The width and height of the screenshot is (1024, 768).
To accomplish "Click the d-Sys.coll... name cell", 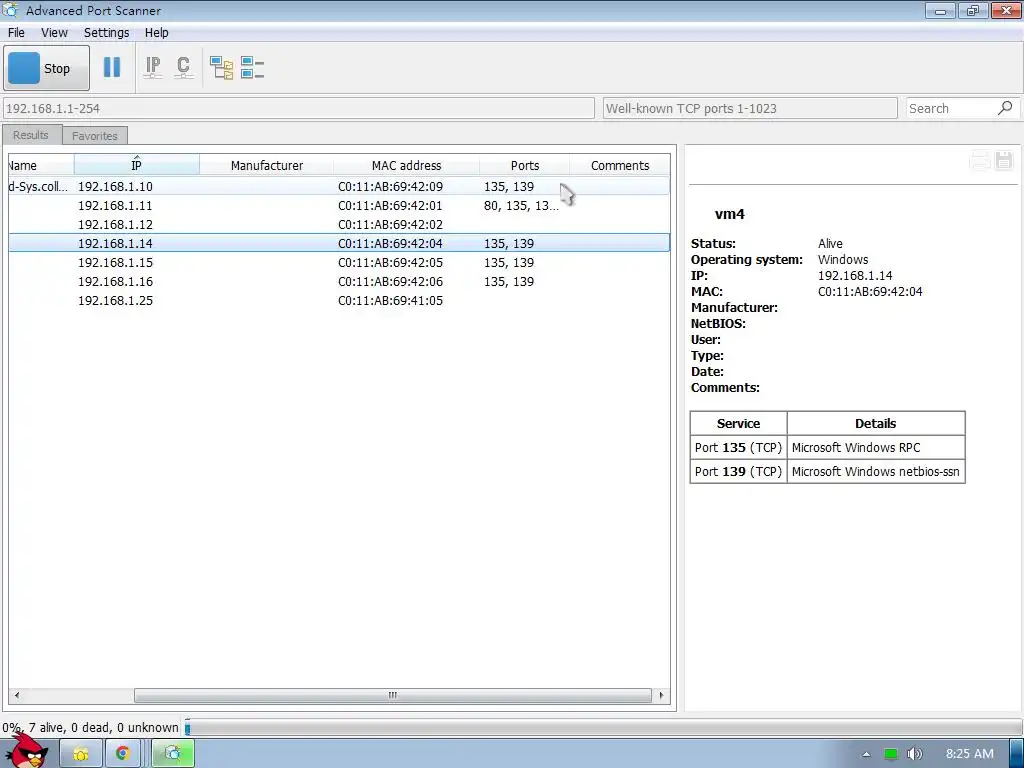I will tap(38, 186).
